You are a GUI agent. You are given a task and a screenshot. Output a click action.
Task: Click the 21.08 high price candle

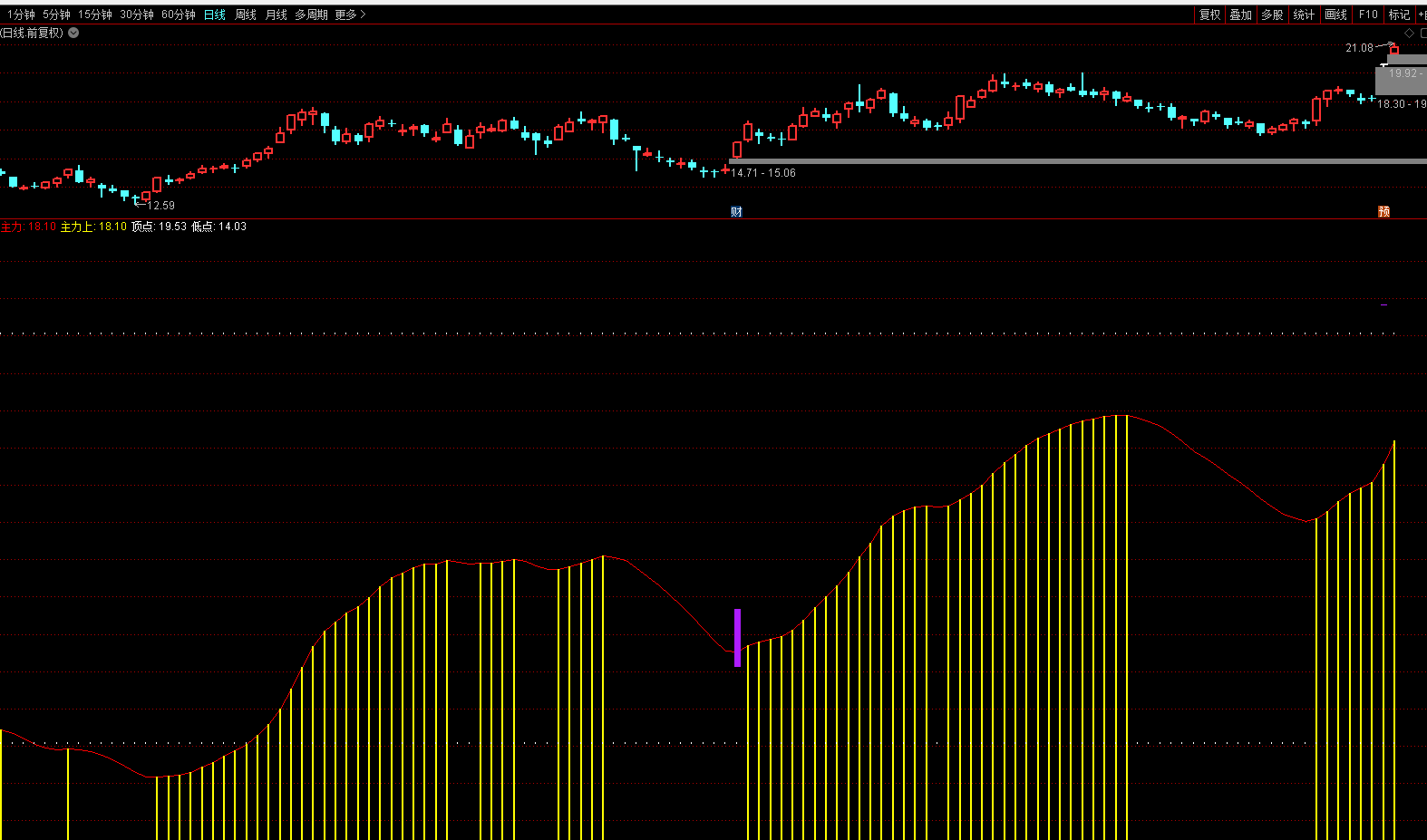pyautogui.click(x=1394, y=50)
